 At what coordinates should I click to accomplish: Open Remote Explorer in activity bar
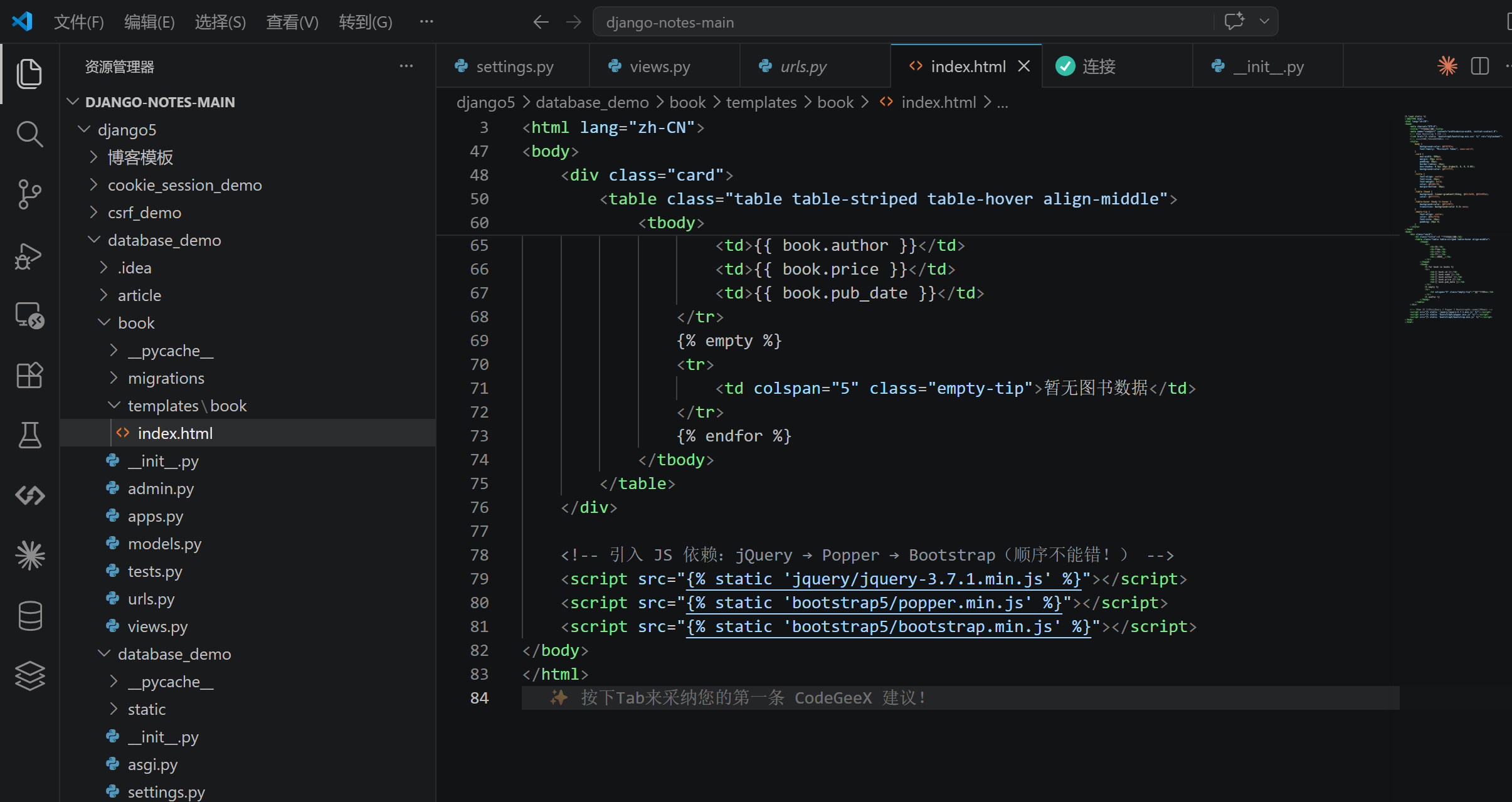coord(29,315)
